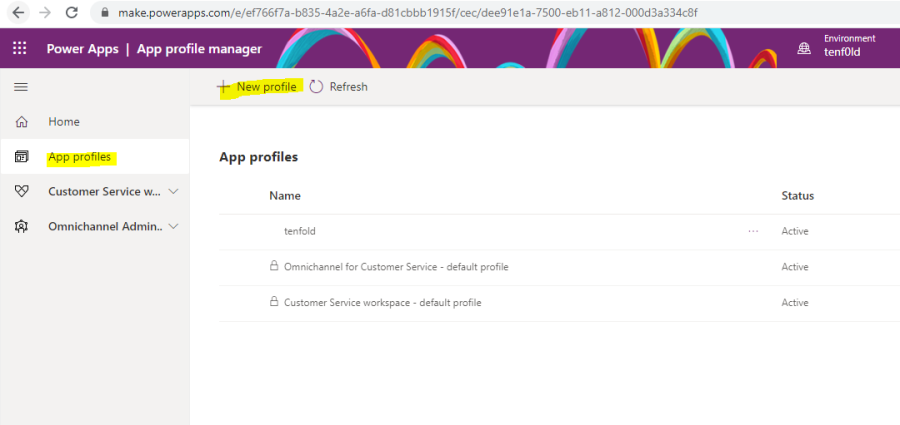Select App profiles in sidebar
This screenshot has width=900, height=425.
coord(79,157)
